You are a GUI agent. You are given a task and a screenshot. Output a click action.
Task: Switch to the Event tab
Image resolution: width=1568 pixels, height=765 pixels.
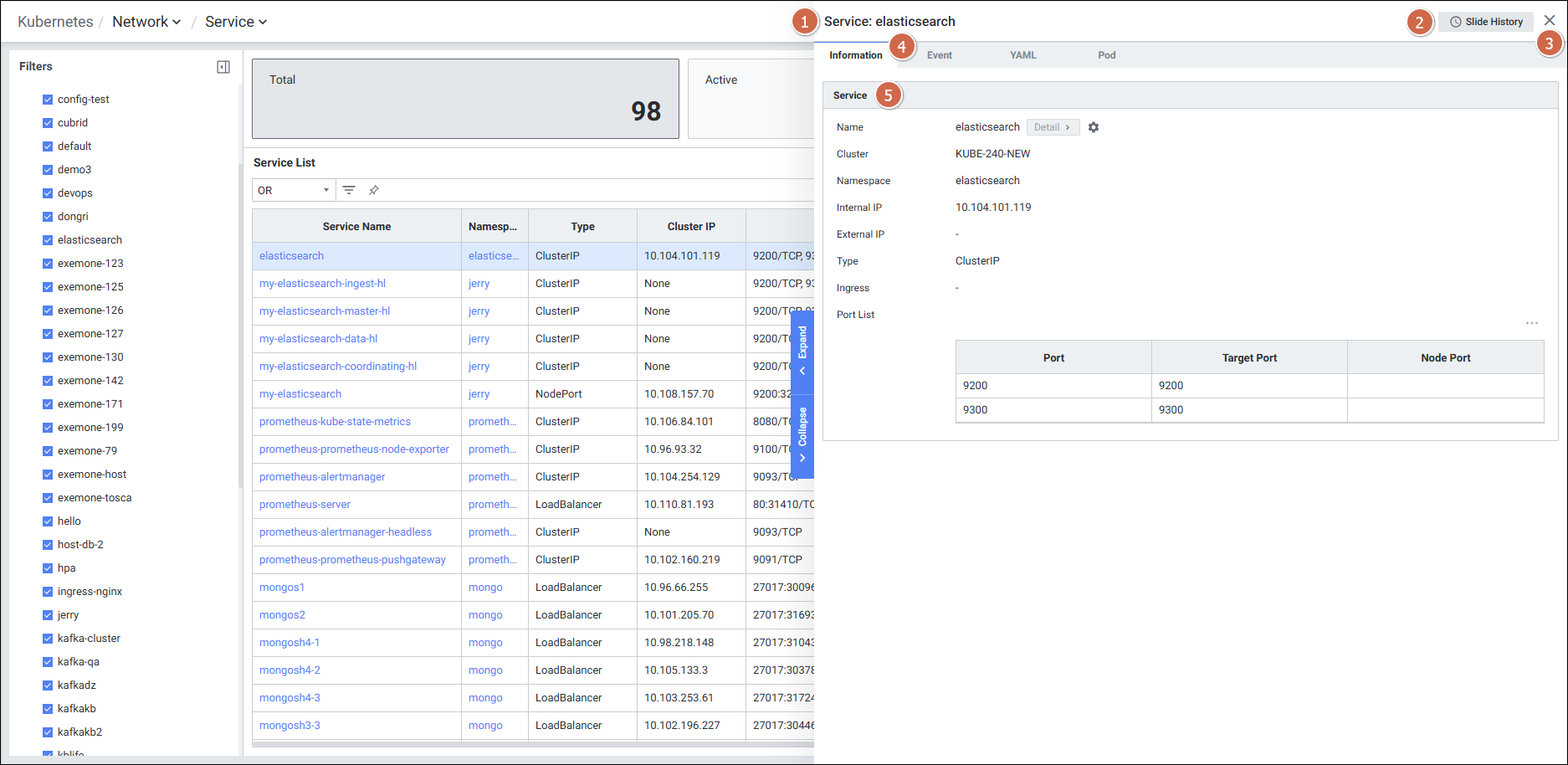tap(939, 55)
